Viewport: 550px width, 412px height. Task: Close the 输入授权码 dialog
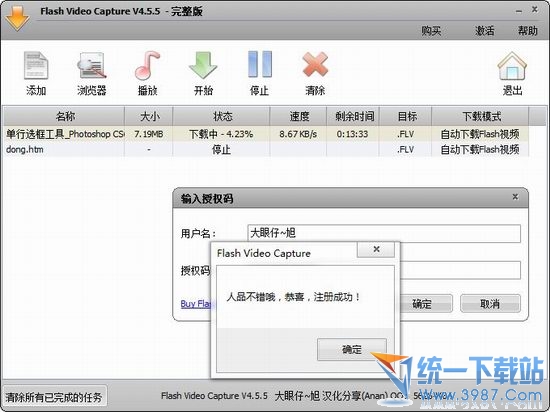515,197
